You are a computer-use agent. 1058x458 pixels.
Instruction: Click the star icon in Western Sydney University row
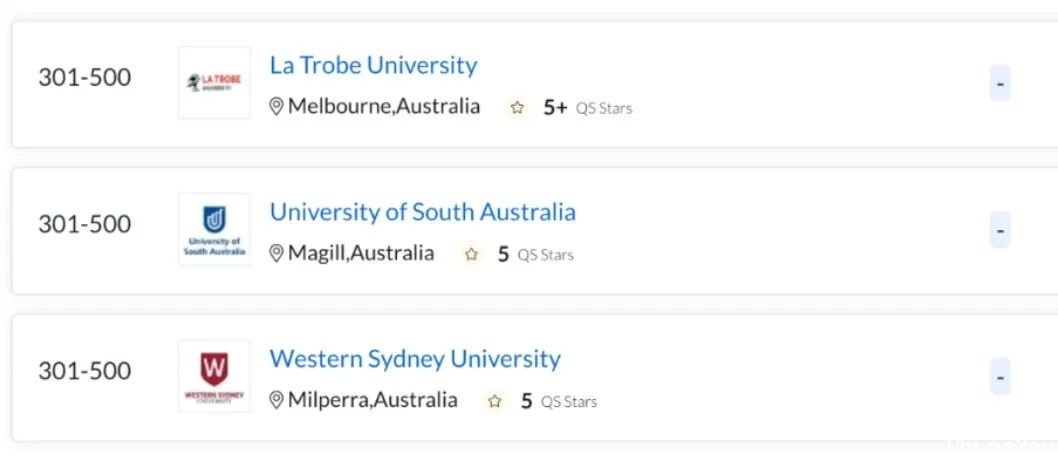coord(495,401)
